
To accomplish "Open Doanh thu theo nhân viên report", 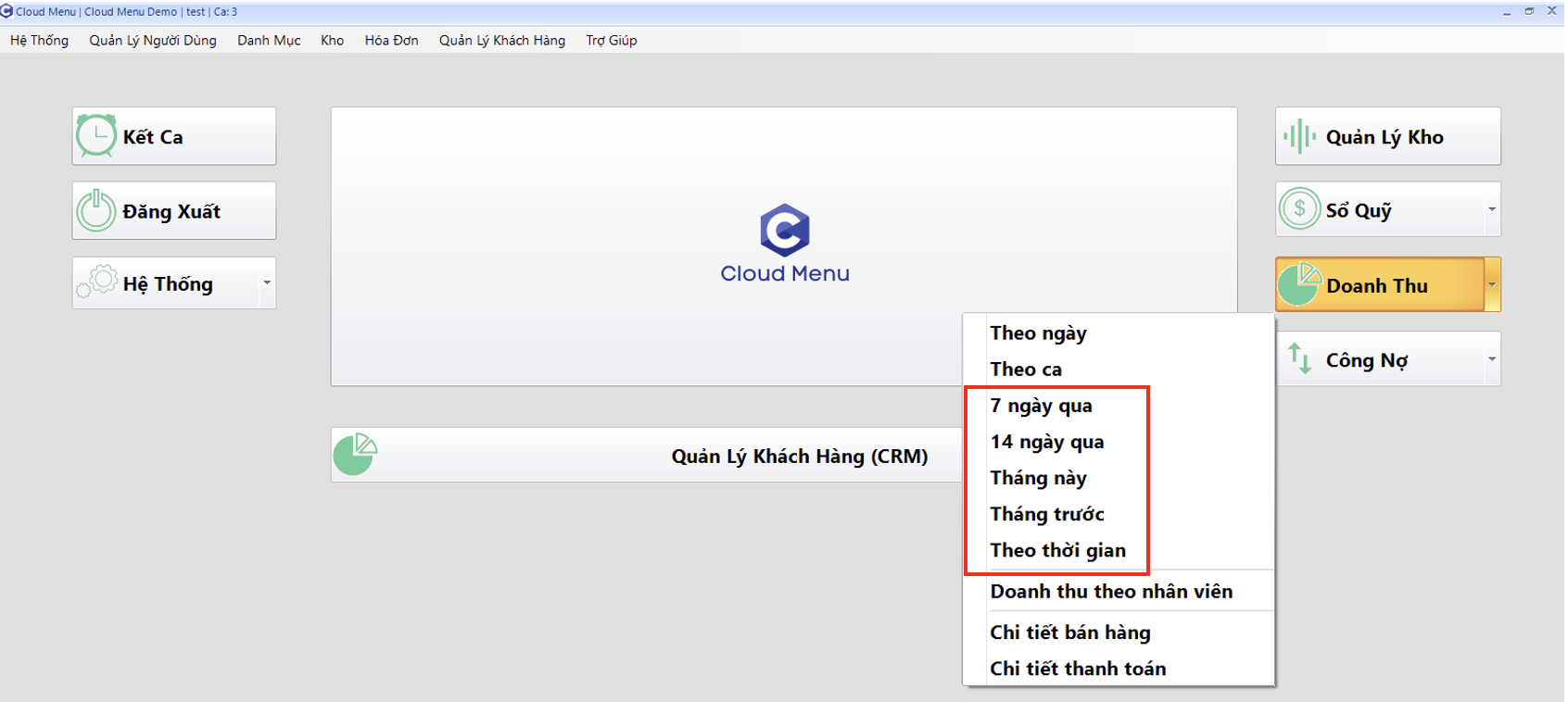I will click(1119, 591).
